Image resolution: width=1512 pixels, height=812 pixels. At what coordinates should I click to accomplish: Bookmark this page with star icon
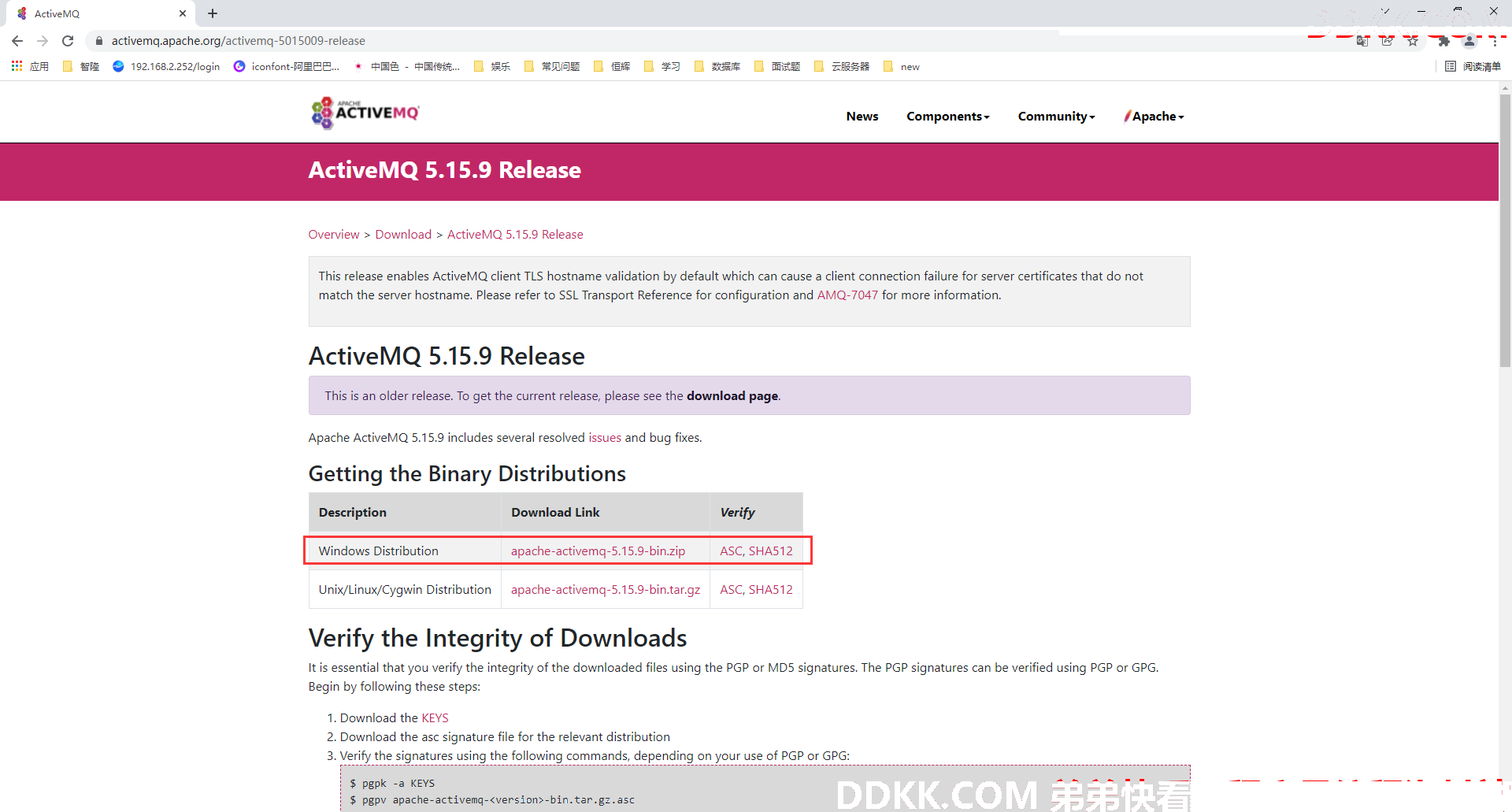coord(1413,41)
